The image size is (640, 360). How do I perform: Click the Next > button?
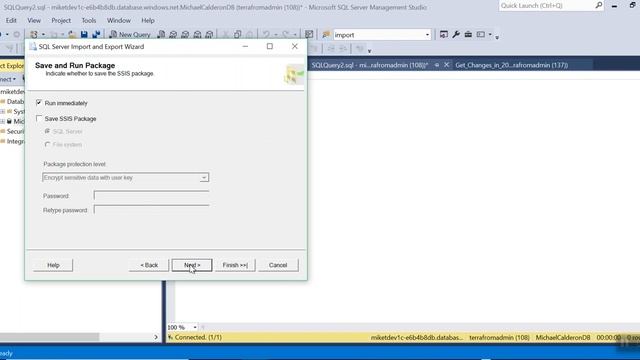click(x=192, y=265)
